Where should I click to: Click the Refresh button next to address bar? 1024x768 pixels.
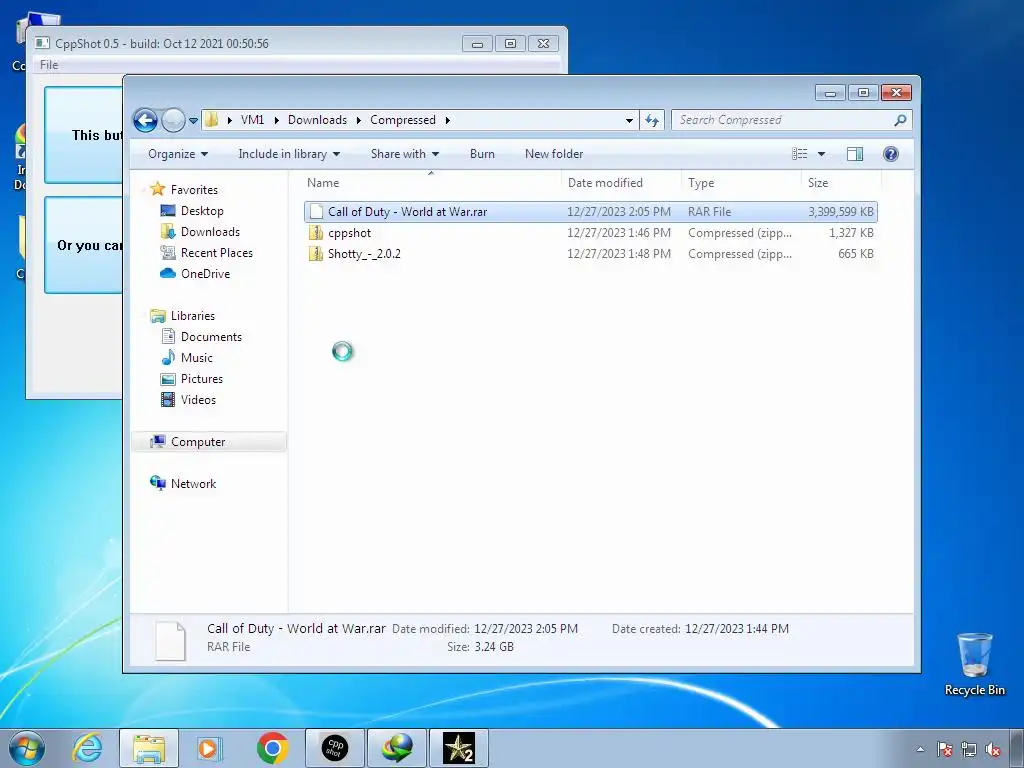coord(652,120)
